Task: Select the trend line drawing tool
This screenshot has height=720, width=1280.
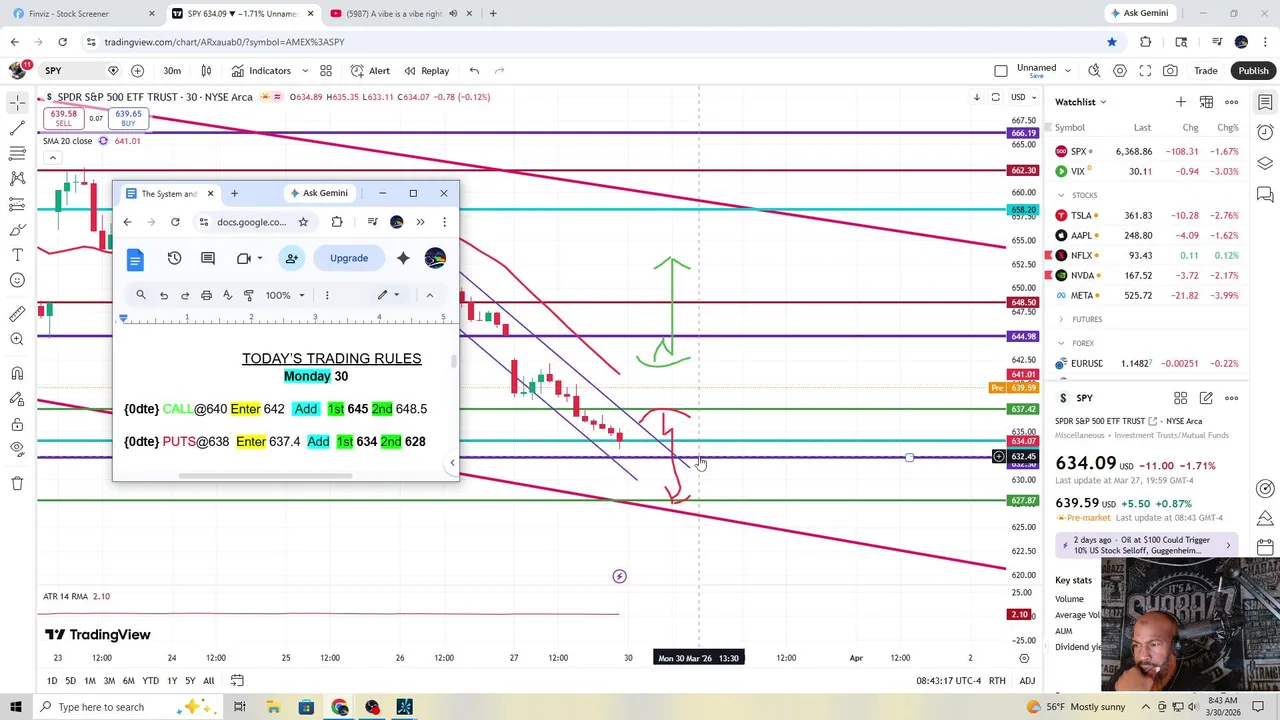Action: (17, 128)
